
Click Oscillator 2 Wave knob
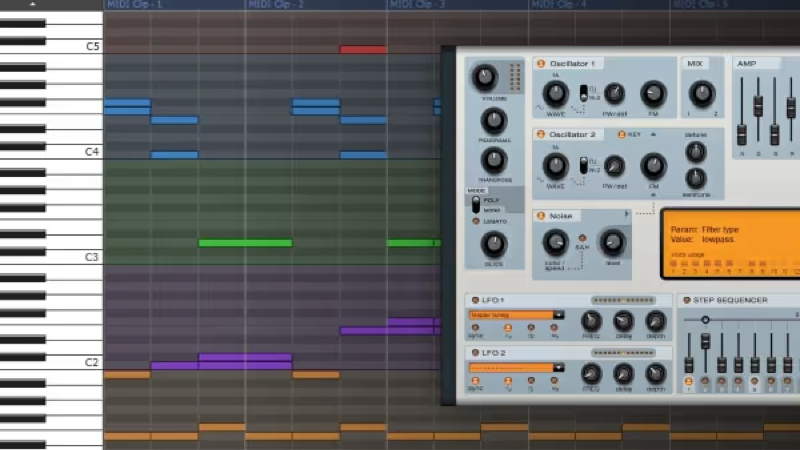[555, 166]
